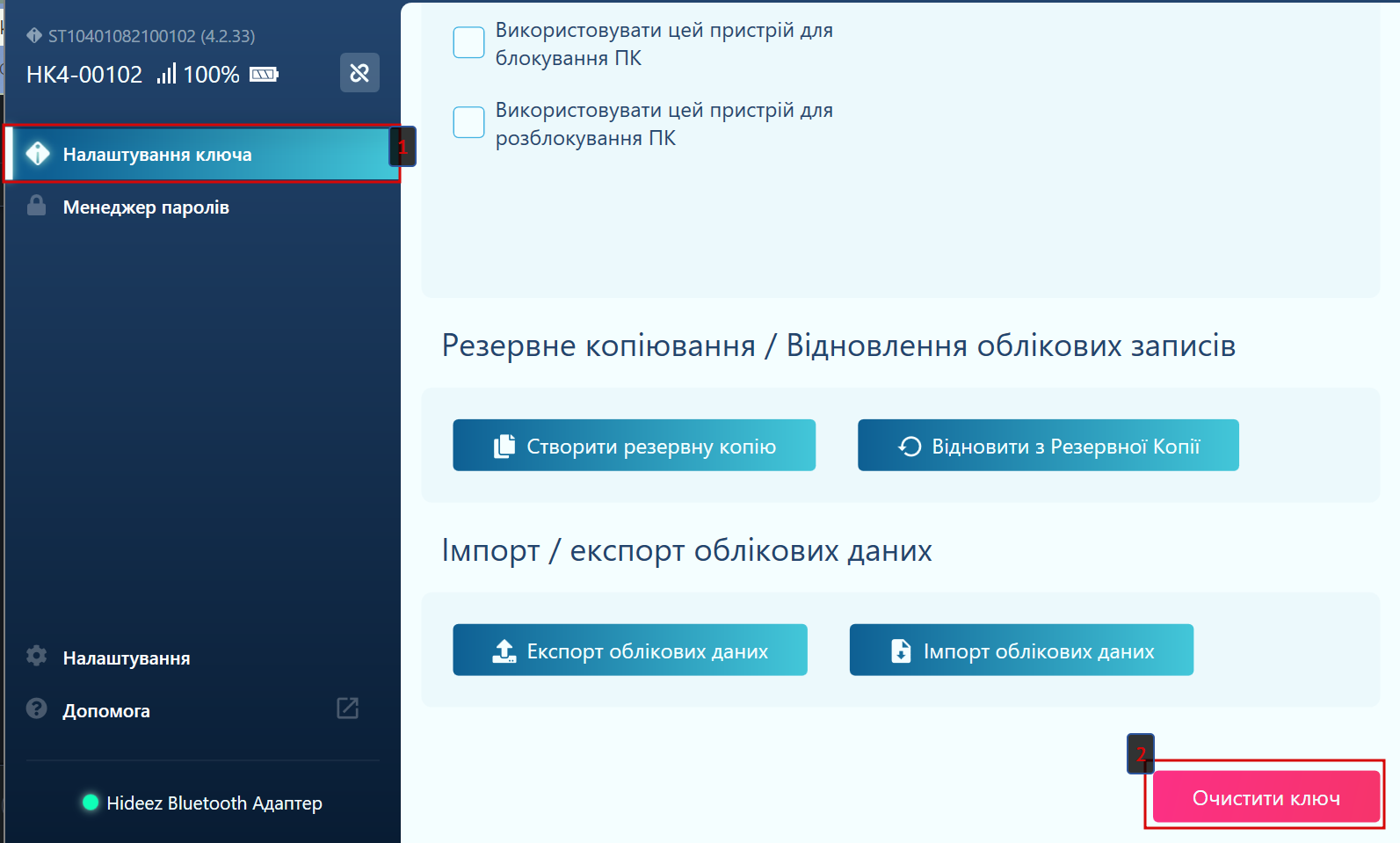Screen dimensions: 1400x843
Task: Open the Налаштування sidebar item
Action: (x=127, y=658)
